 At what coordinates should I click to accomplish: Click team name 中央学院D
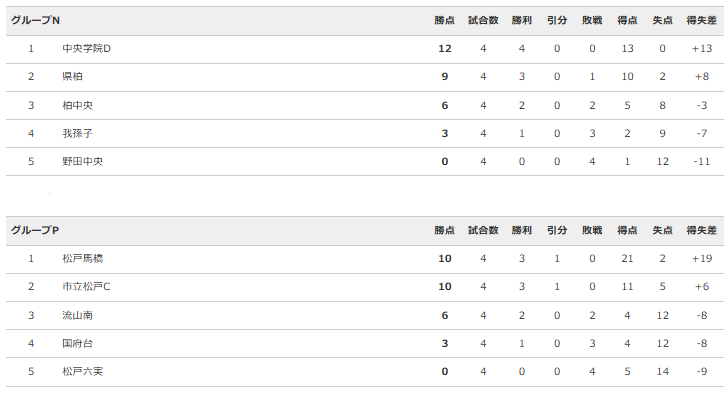[x=87, y=49]
